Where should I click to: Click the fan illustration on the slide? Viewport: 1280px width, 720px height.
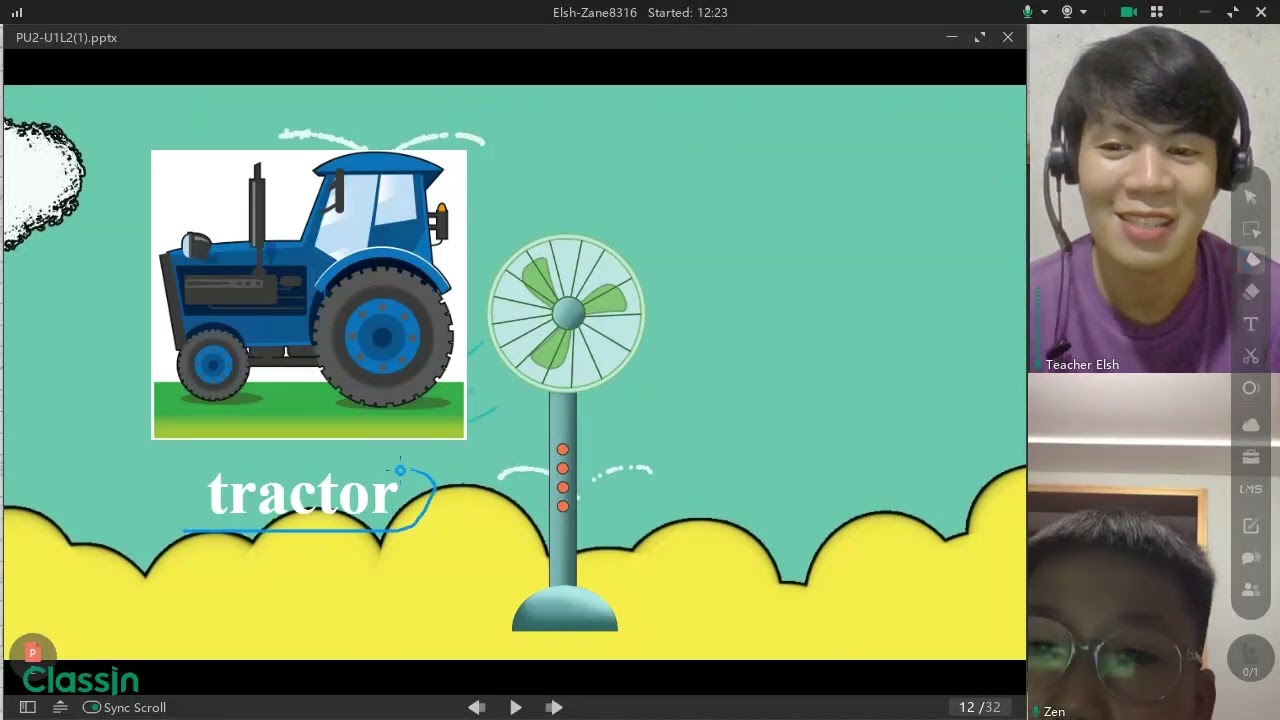click(566, 432)
